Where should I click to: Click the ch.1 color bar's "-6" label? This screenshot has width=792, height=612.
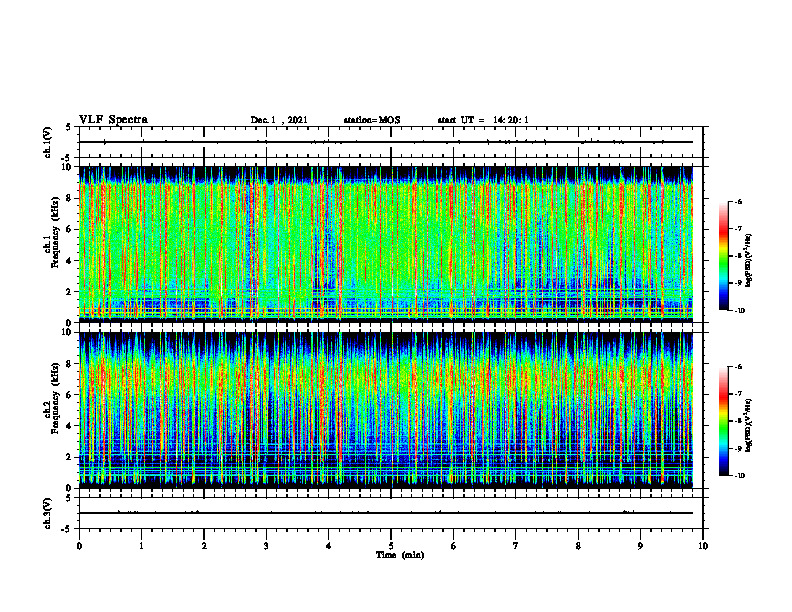click(738, 201)
